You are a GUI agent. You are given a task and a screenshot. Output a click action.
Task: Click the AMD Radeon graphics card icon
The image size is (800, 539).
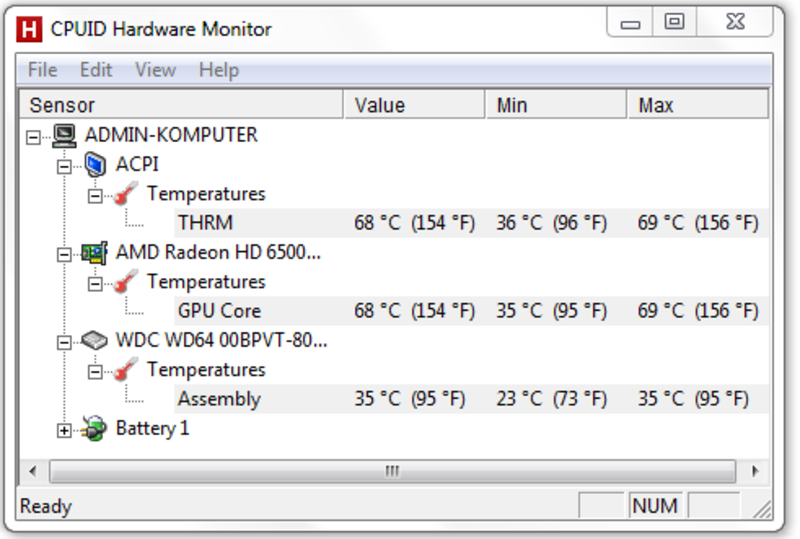95,253
